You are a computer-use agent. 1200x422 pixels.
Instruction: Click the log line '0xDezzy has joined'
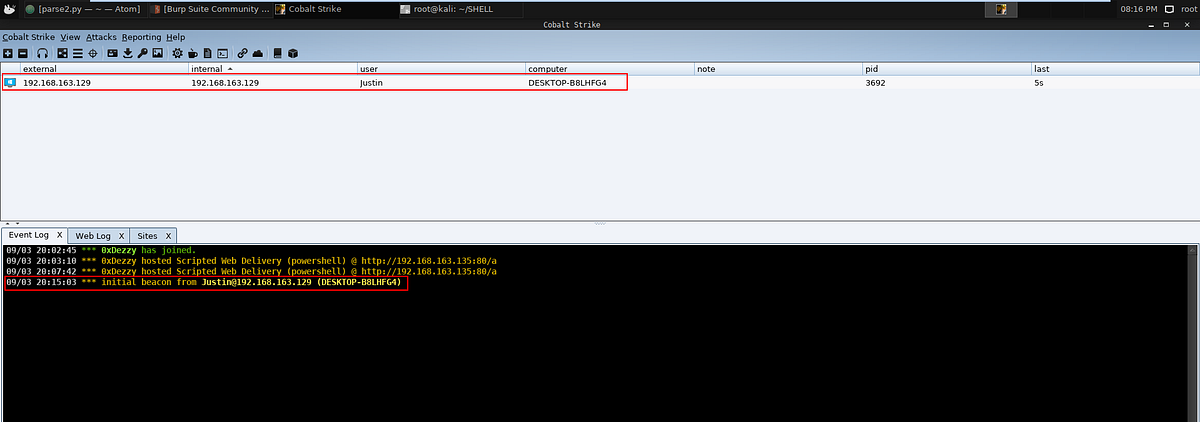coord(100,250)
